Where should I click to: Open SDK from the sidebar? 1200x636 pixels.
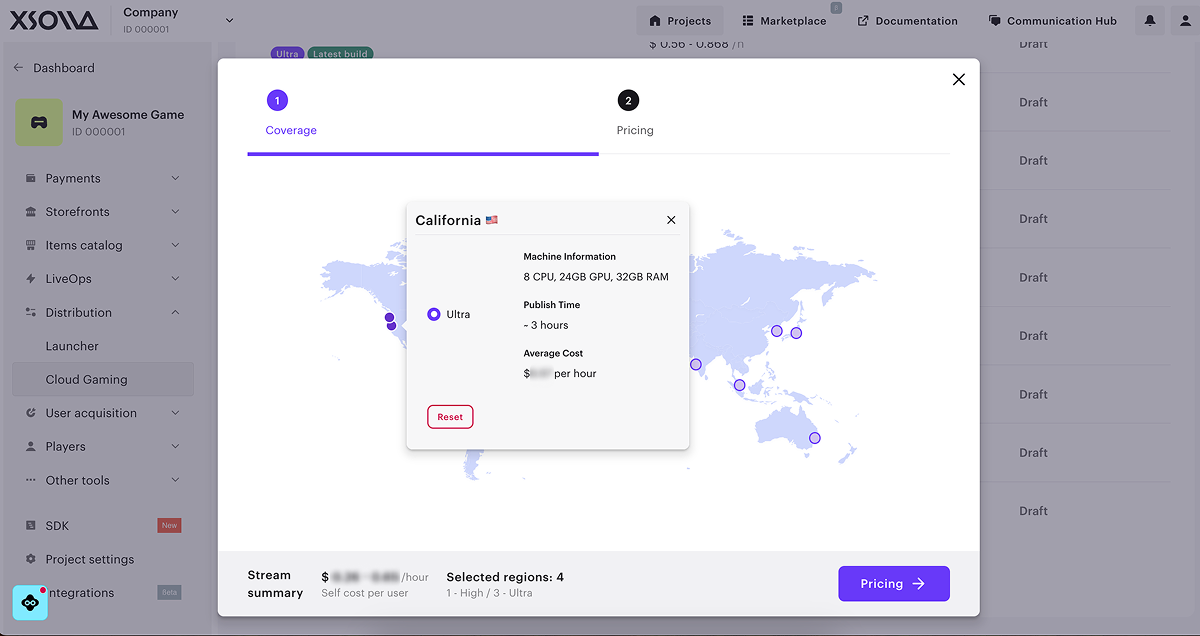pos(57,526)
